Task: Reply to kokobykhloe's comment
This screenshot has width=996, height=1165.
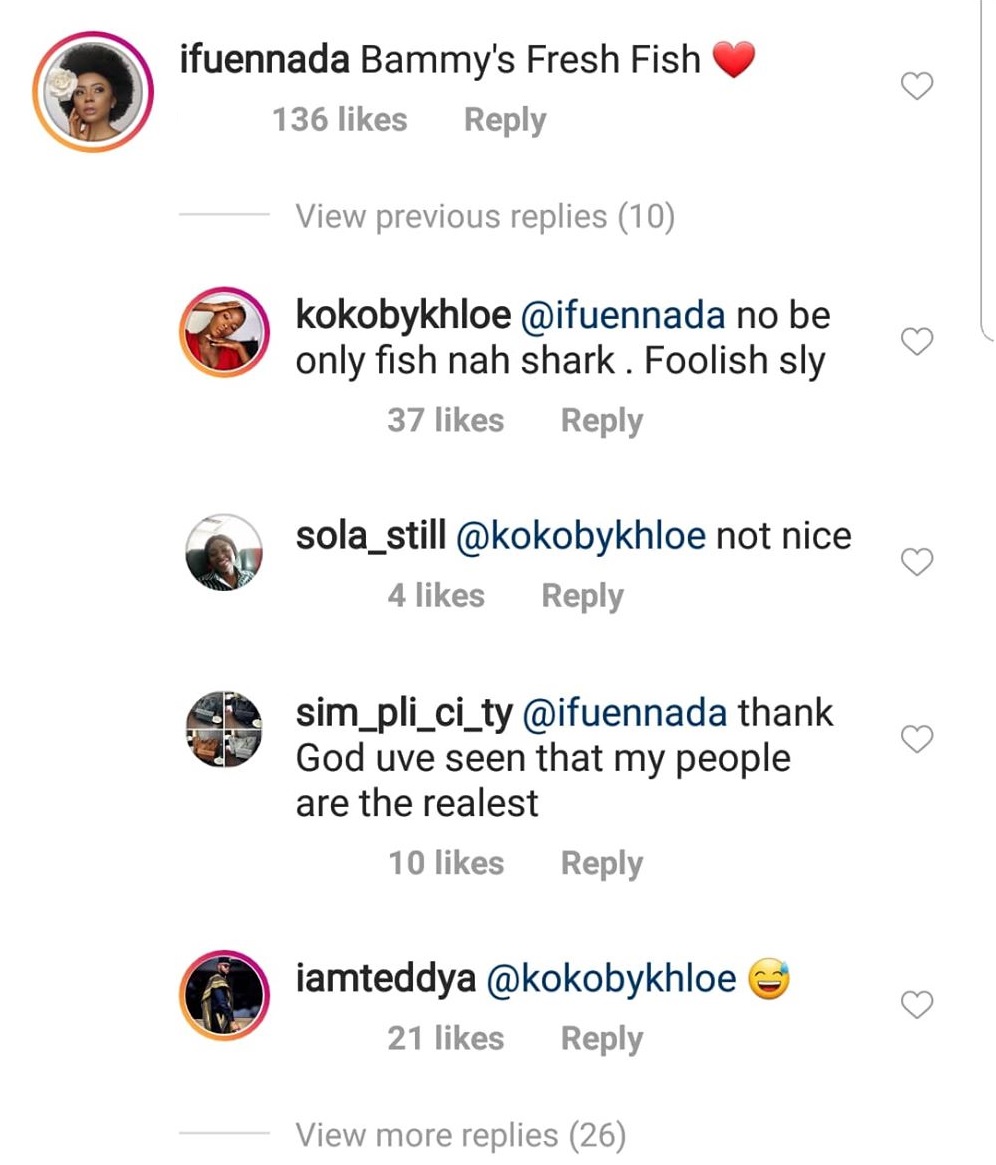Action: pyautogui.click(x=601, y=420)
